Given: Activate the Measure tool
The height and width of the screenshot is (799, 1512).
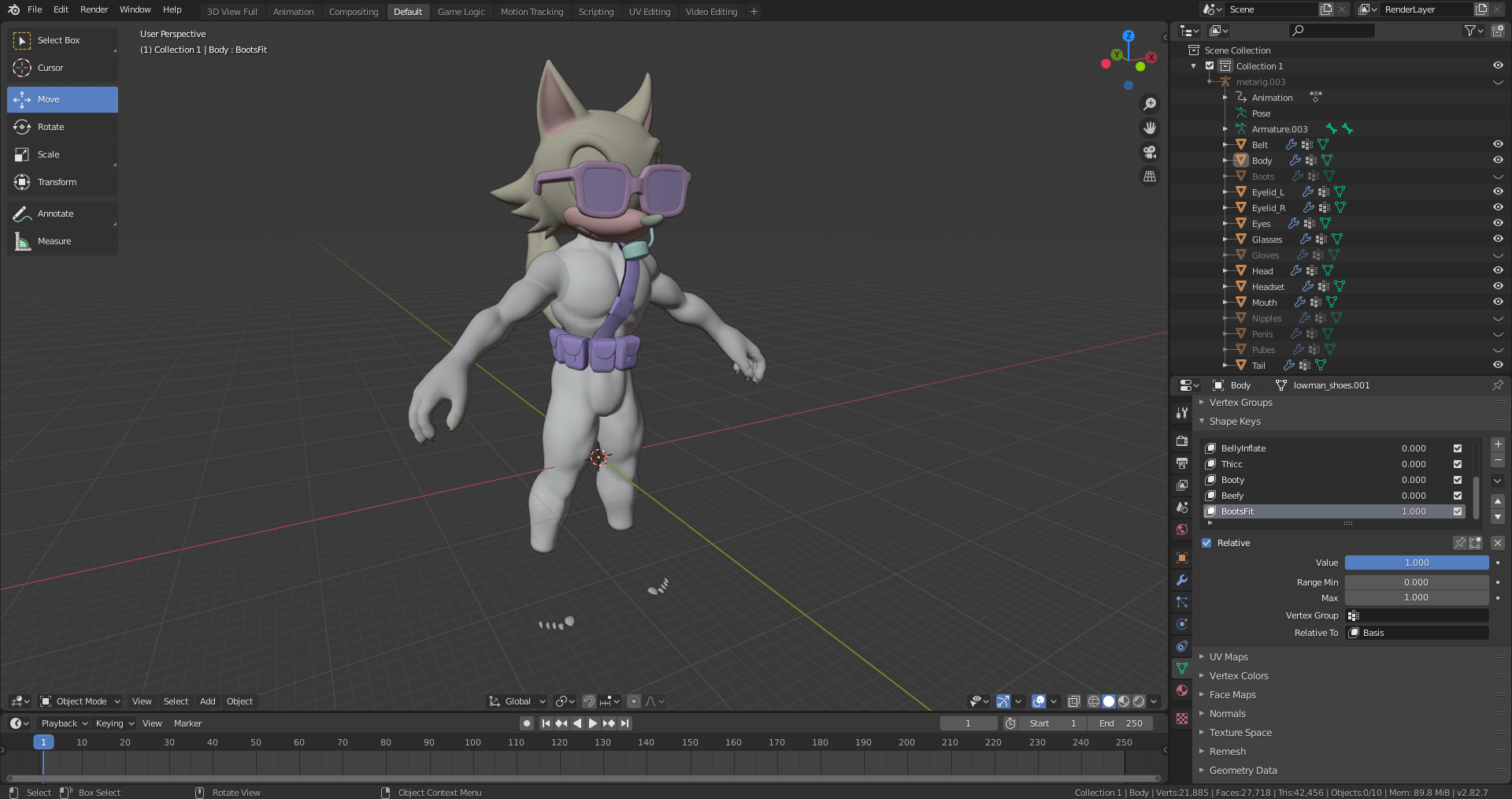Looking at the screenshot, I should click(54, 241).
